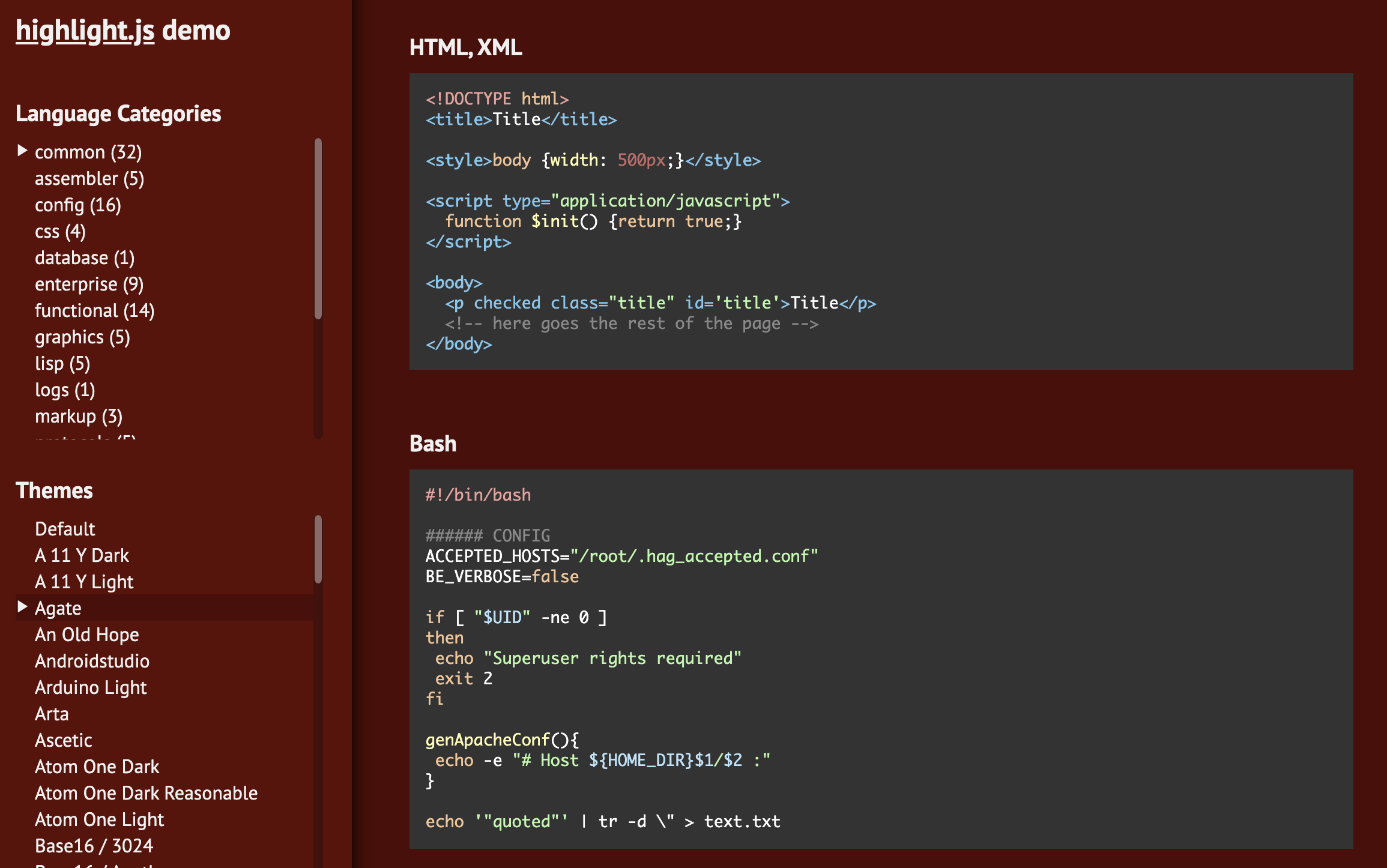Select the enterprise (9) category

(x=89, y=285)
